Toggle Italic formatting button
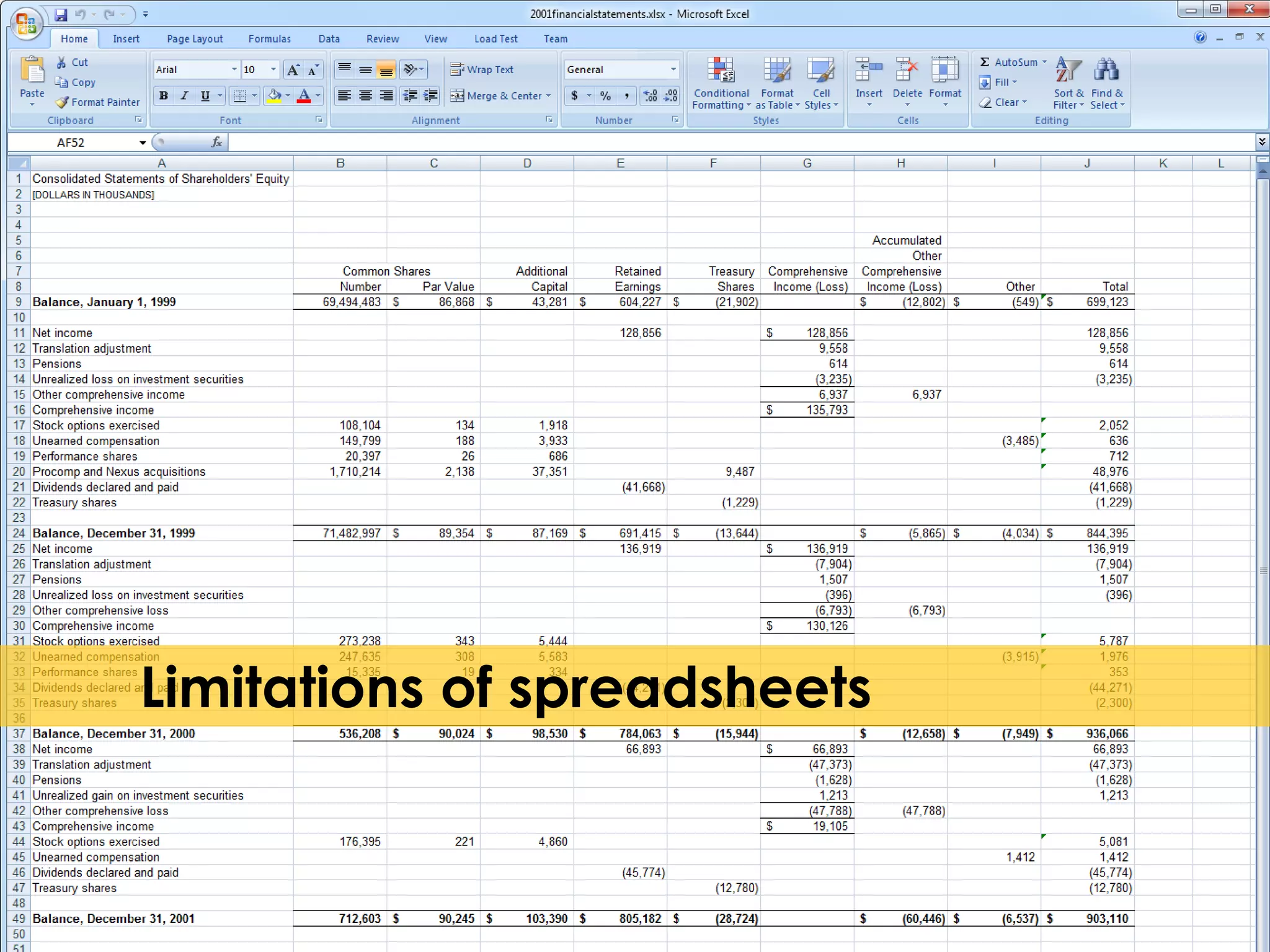This screenshot has height=952, width=1270. [x=184, y=95]
